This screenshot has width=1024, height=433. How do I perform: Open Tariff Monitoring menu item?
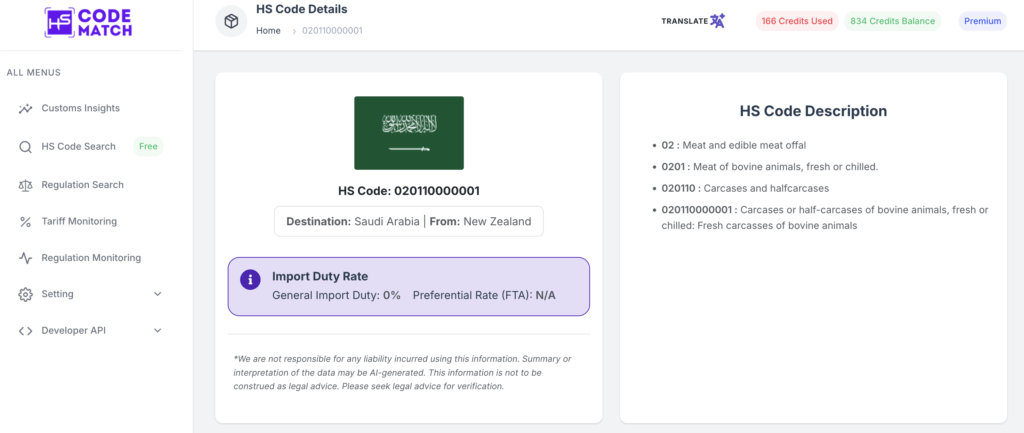[79, 221]
